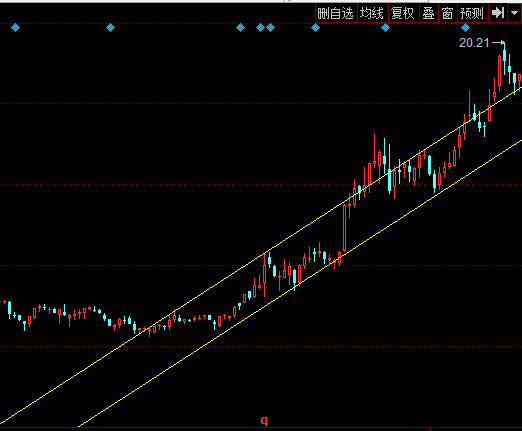The width and height of the screenshot is (522, 431).
Task: Select the lower yellow channel trend line
Action: [x=300, y=283]
